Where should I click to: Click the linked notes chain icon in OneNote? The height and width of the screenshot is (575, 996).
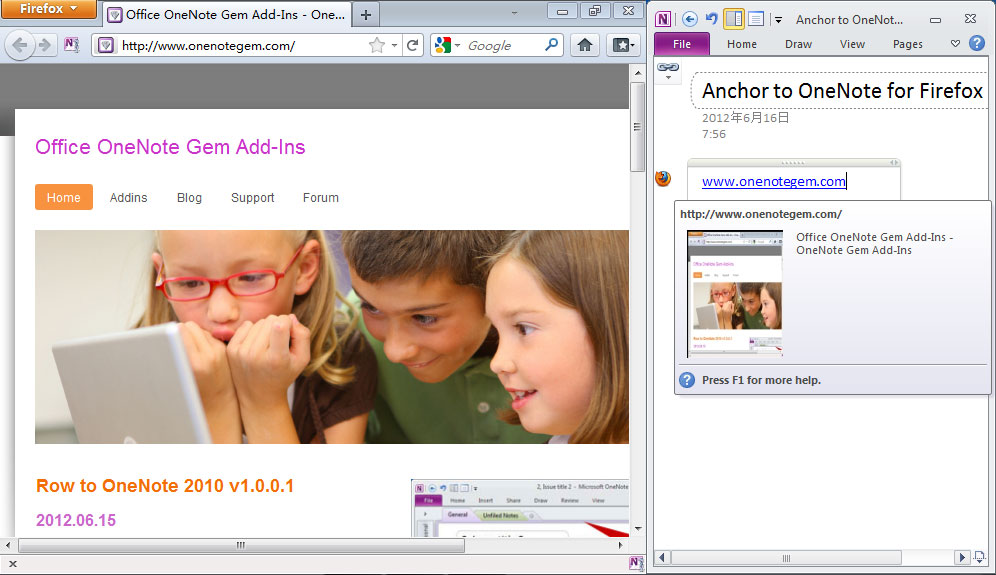point(668,67)
